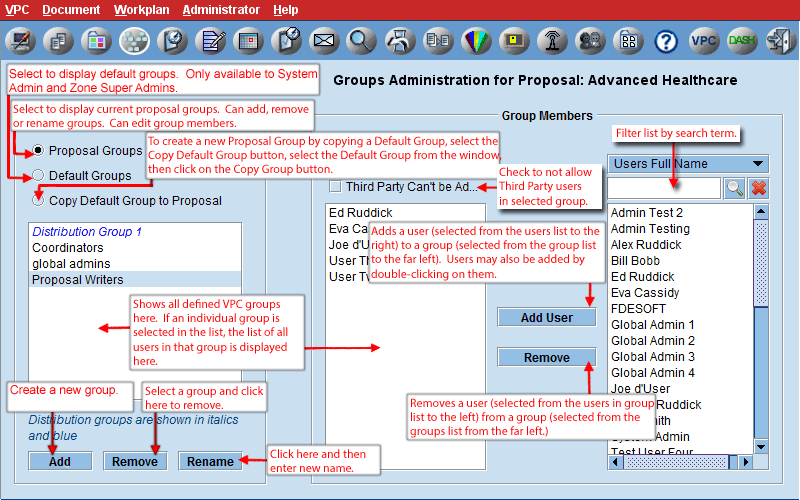Select Admin Test 2 in users list
This screenshot has width=800, height=500.
tap(681, 212)
